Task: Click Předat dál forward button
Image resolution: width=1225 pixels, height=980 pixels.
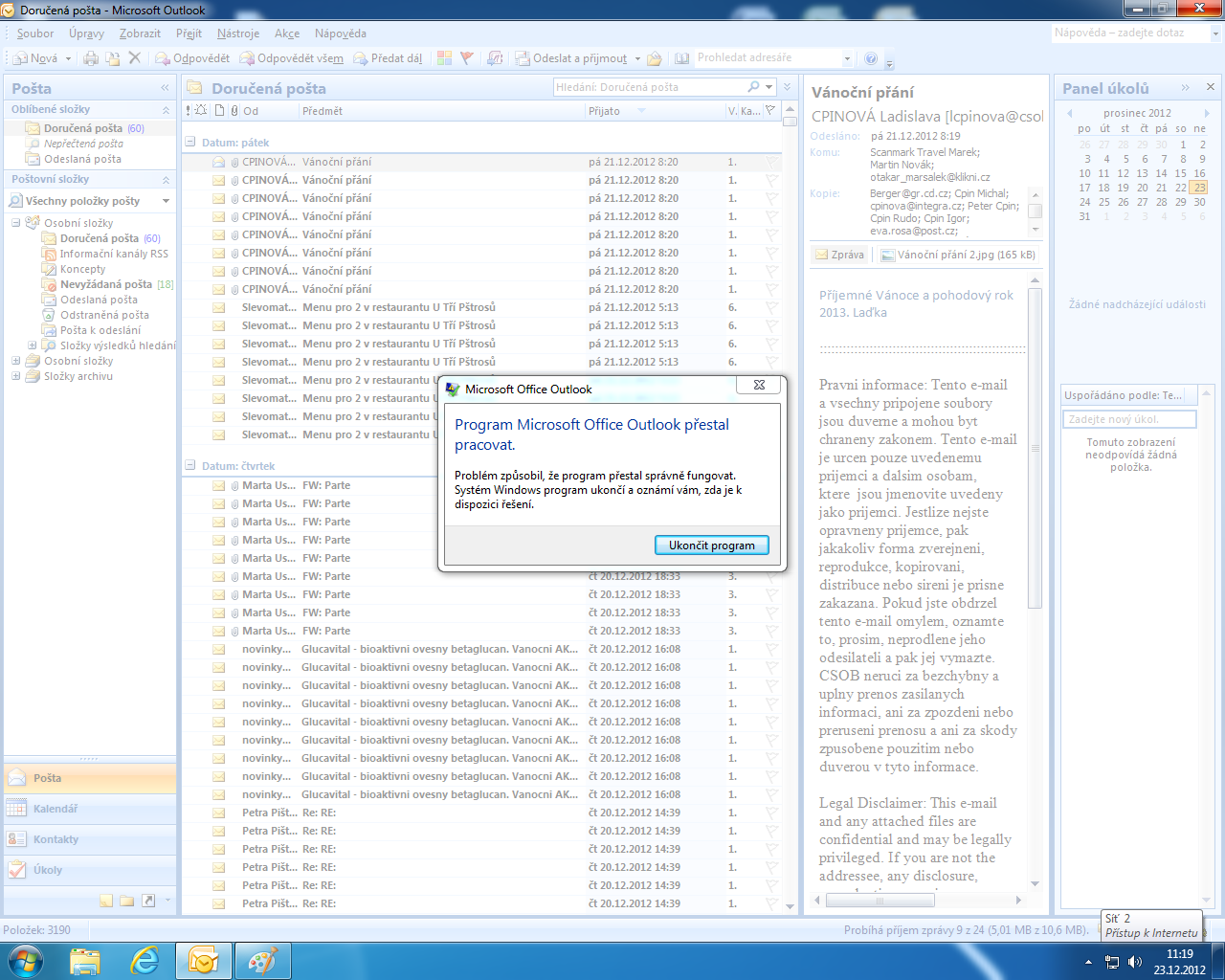Action: 389,58
